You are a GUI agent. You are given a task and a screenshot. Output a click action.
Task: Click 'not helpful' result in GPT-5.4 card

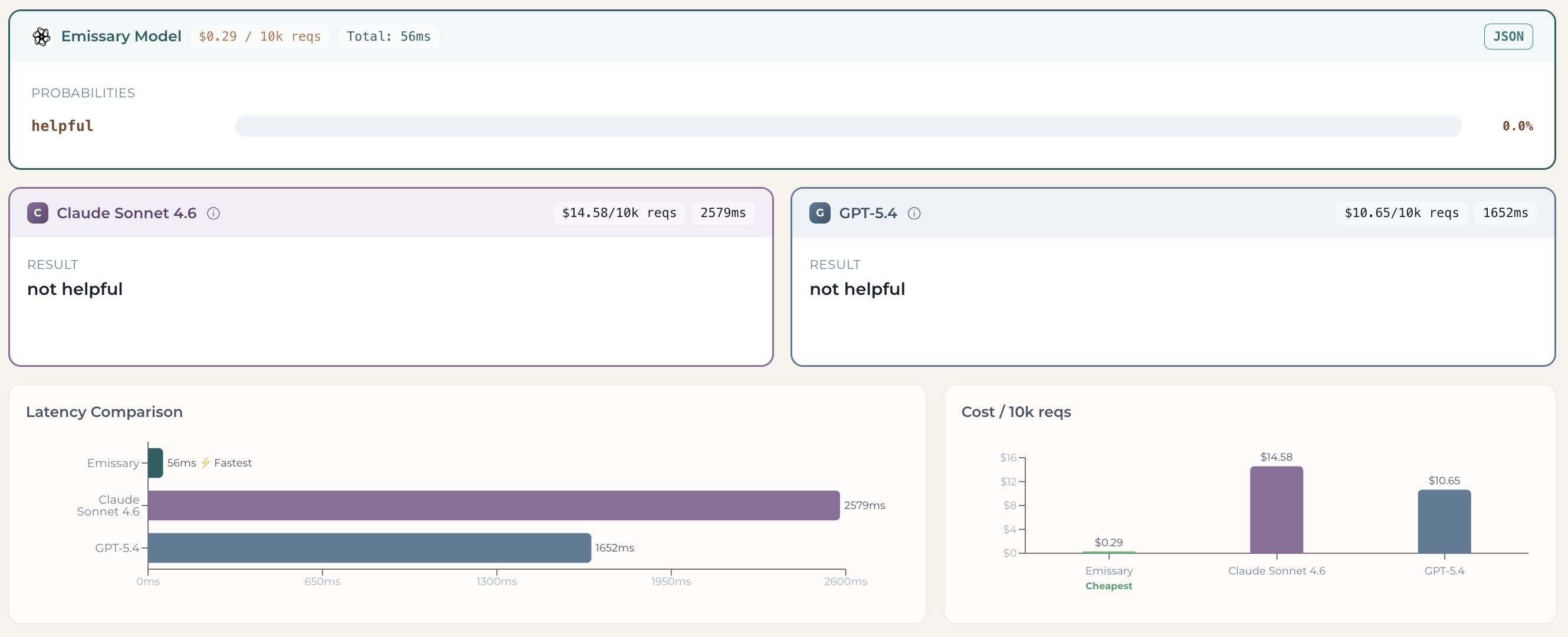[857, 289]
